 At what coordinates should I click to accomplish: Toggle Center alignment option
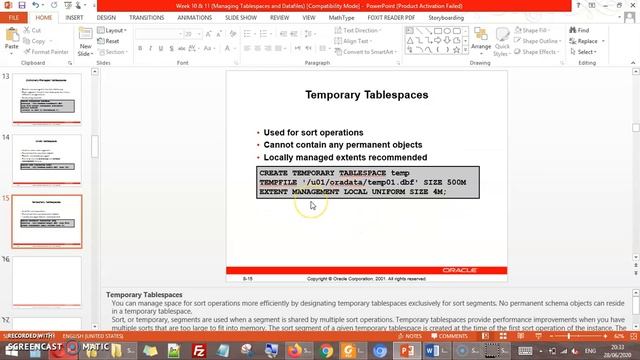(258, 49)
